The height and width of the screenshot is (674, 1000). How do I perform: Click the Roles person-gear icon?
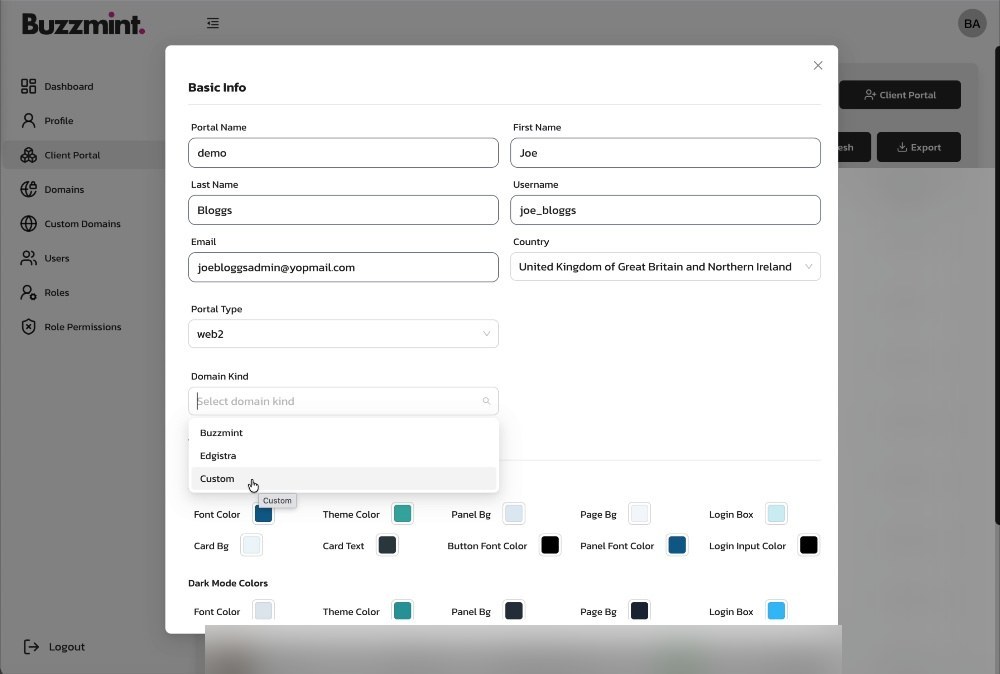tap(28, 293)
